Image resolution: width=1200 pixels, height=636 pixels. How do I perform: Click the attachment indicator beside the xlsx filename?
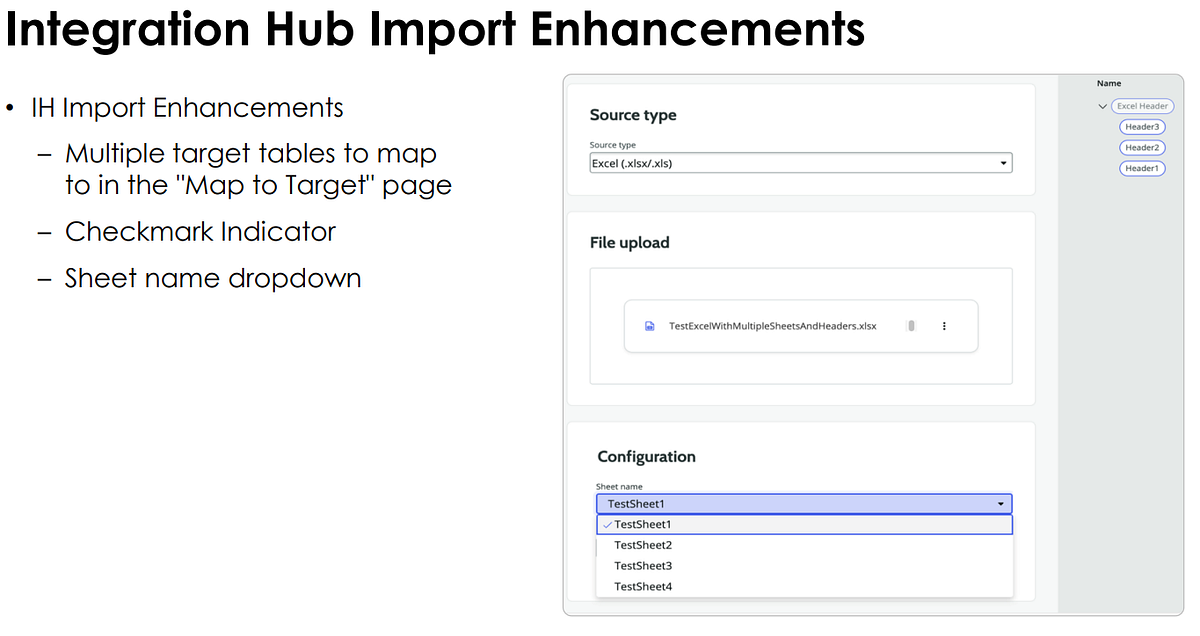point(911,325)
